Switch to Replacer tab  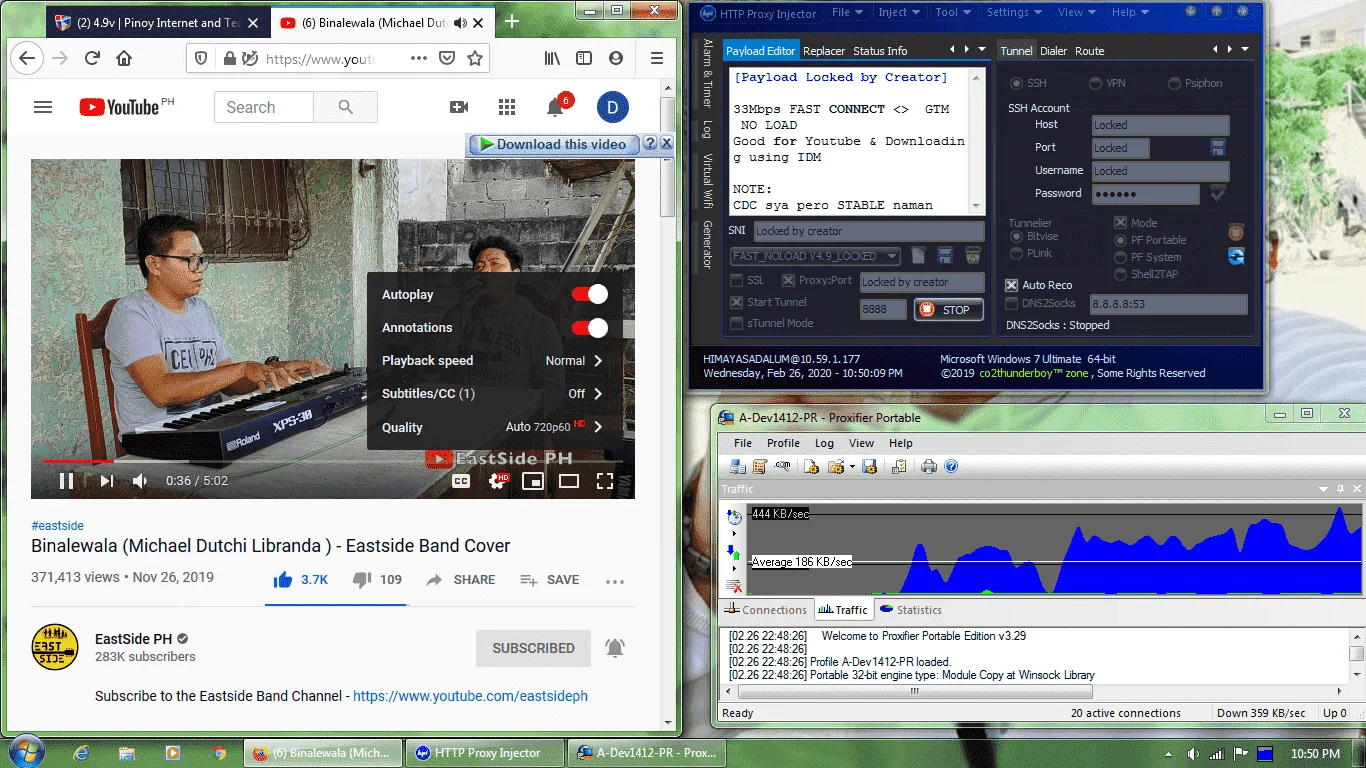824,51
